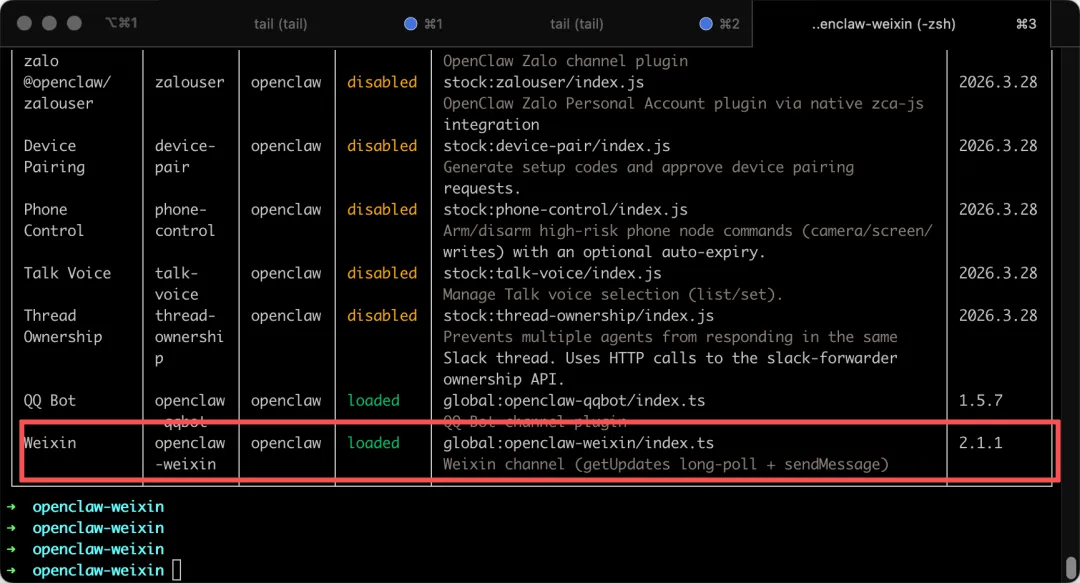Select the 'Weixin' plugin name
1080x583 pixels.
(50, 442)
